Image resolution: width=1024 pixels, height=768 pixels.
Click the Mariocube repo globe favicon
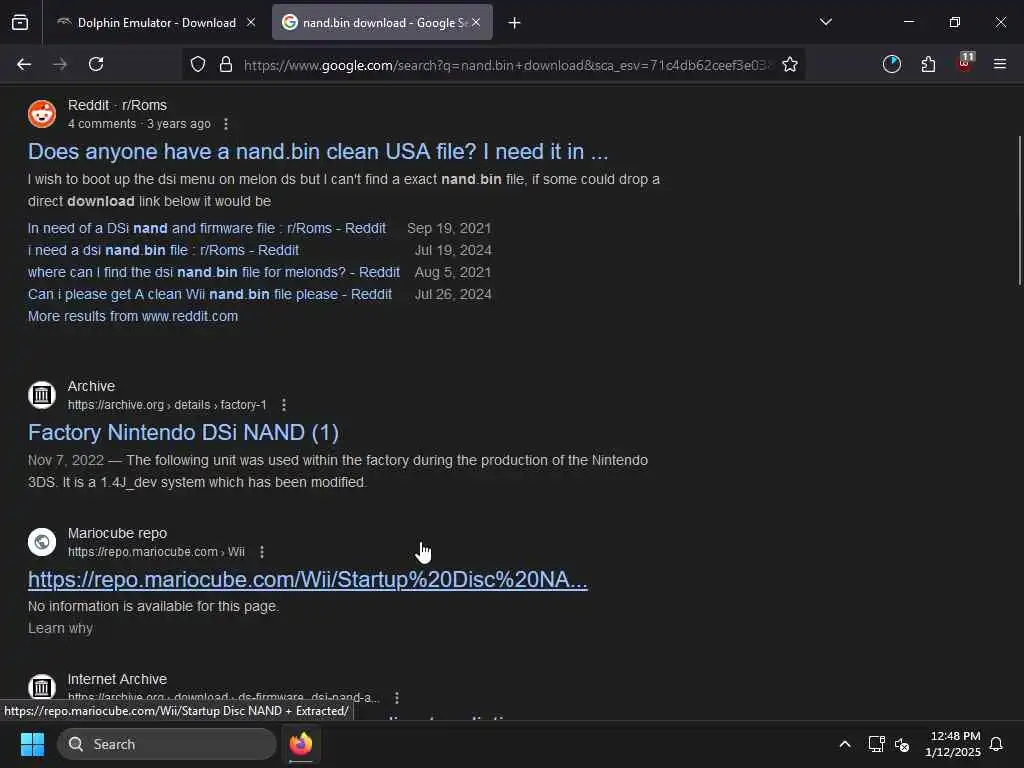(x=42, y=542)
